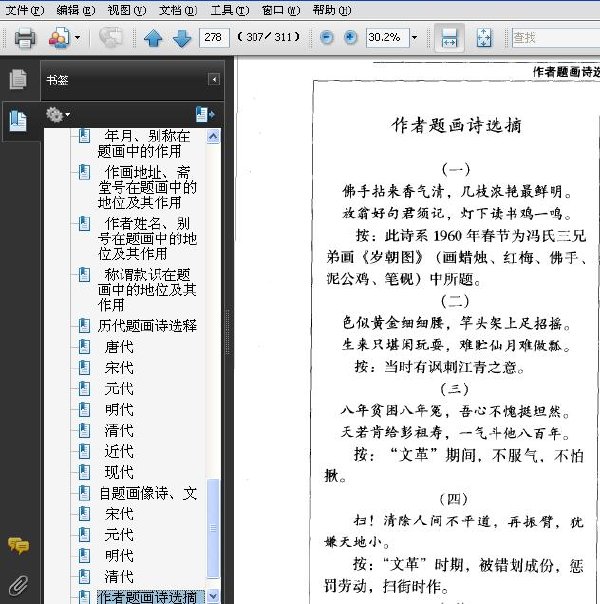Open bookmark 明代 under 自题画像诗、文
Screen dimensions: 600x604
(119, 555)
